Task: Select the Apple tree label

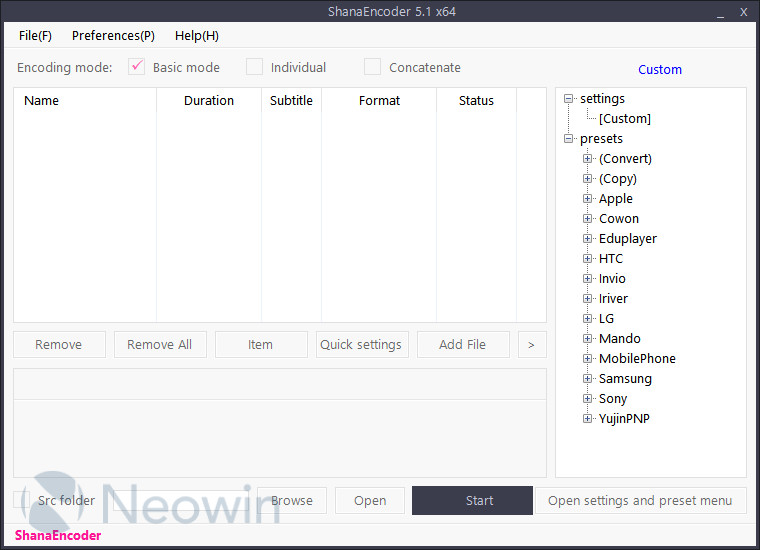Action: point(616,199)
